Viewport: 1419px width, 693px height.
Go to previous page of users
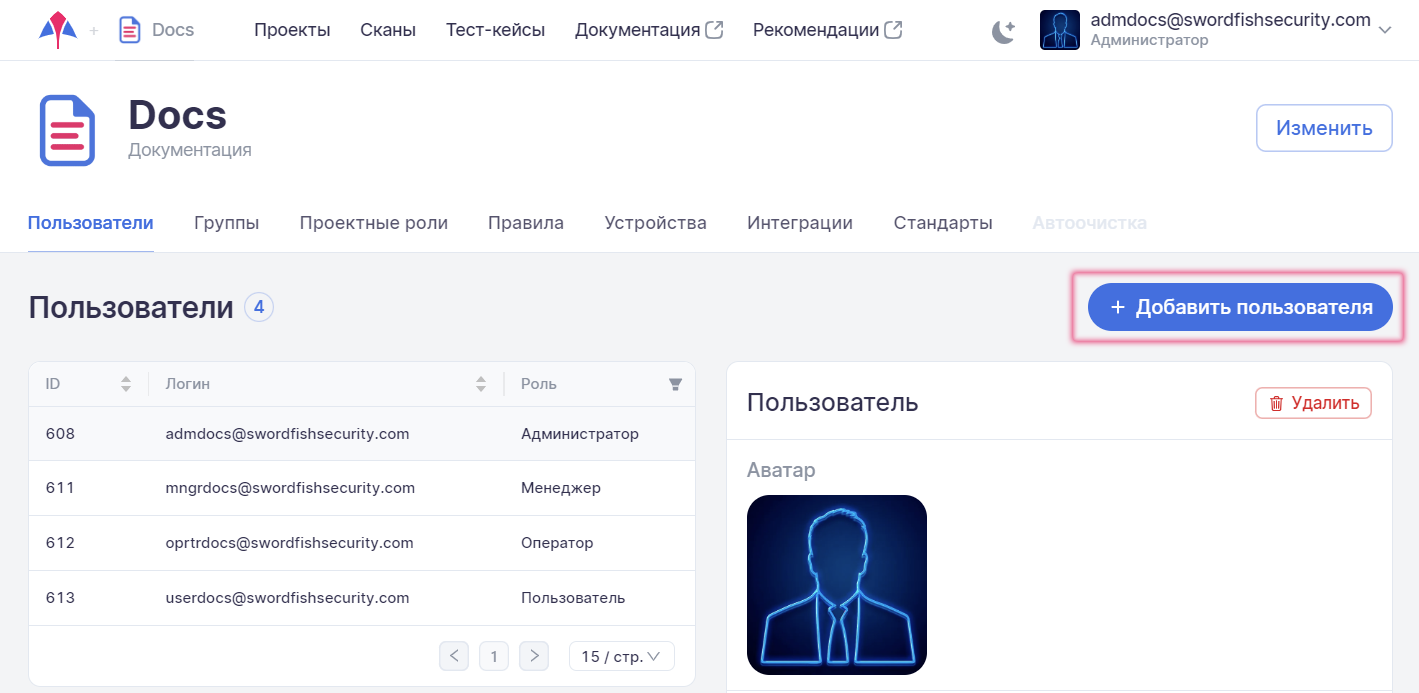pyautogui.click(x=454, y=656)
